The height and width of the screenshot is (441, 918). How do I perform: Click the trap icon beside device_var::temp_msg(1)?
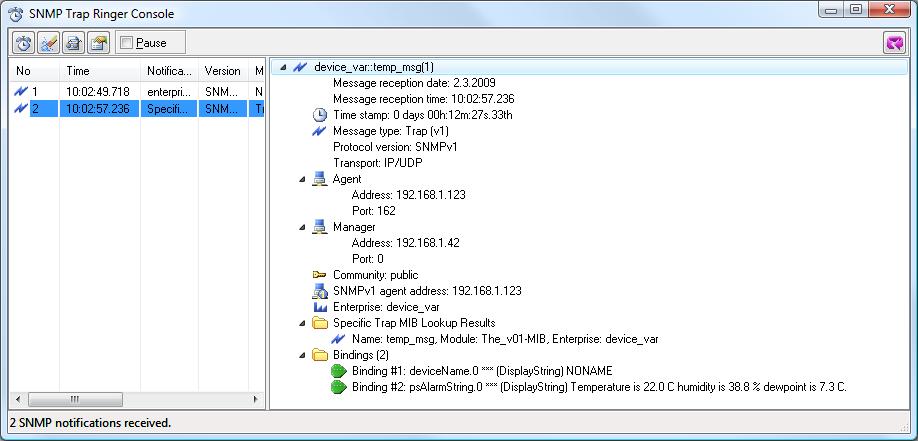tap(300, 67)
